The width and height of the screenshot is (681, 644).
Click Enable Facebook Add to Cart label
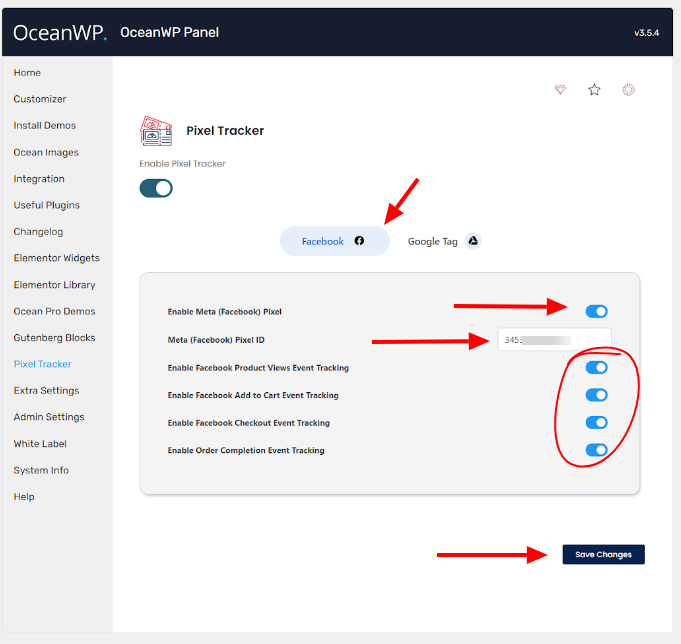[253, 395]
